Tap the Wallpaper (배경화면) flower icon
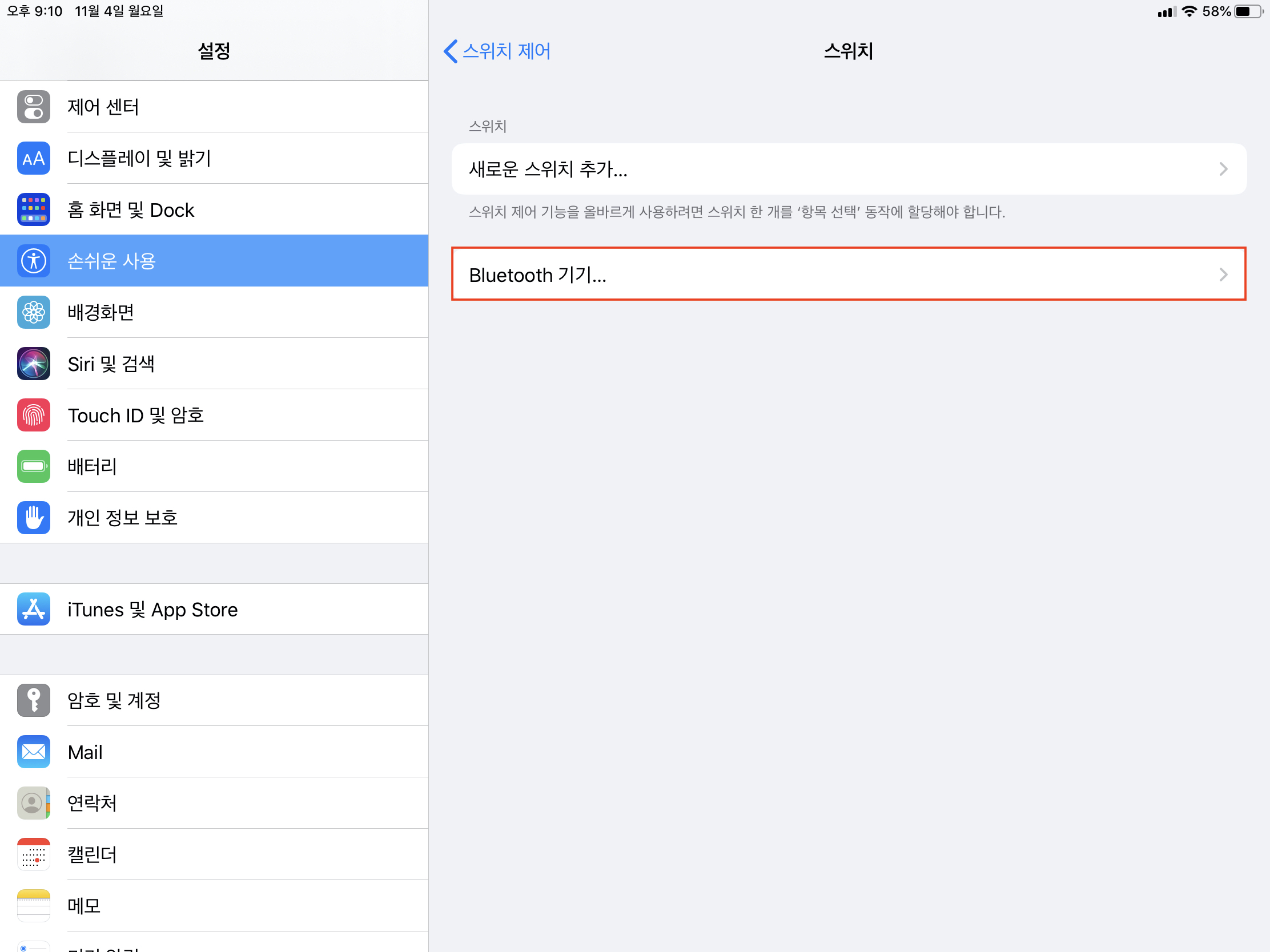1270x952 pixels. coord(33,312)
